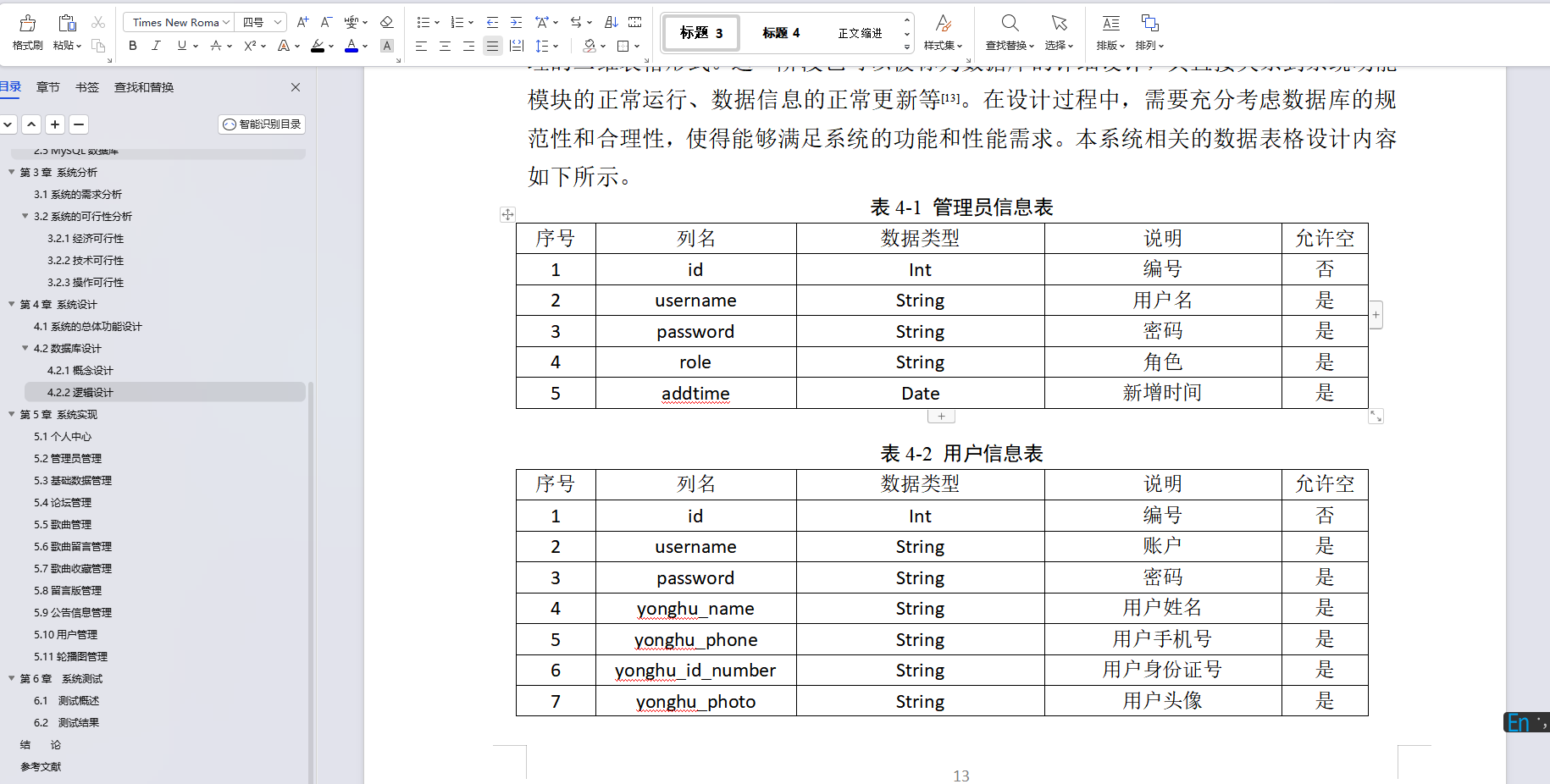This screenshot has height=784, width=1550.
Task: Toggle Italic formatting
Action: coord(156,46)
